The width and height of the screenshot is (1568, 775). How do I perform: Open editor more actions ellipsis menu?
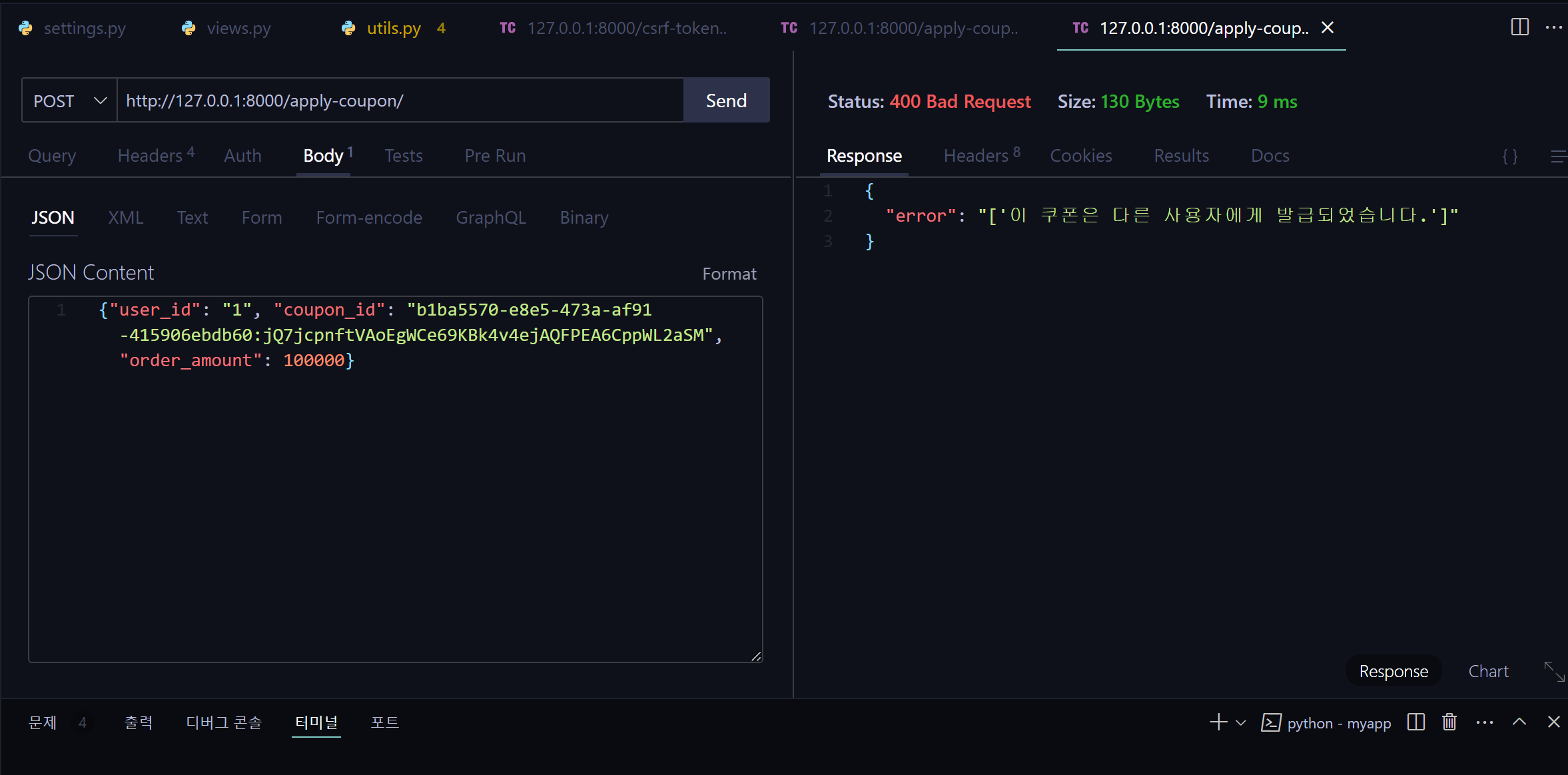[1553, 27]
